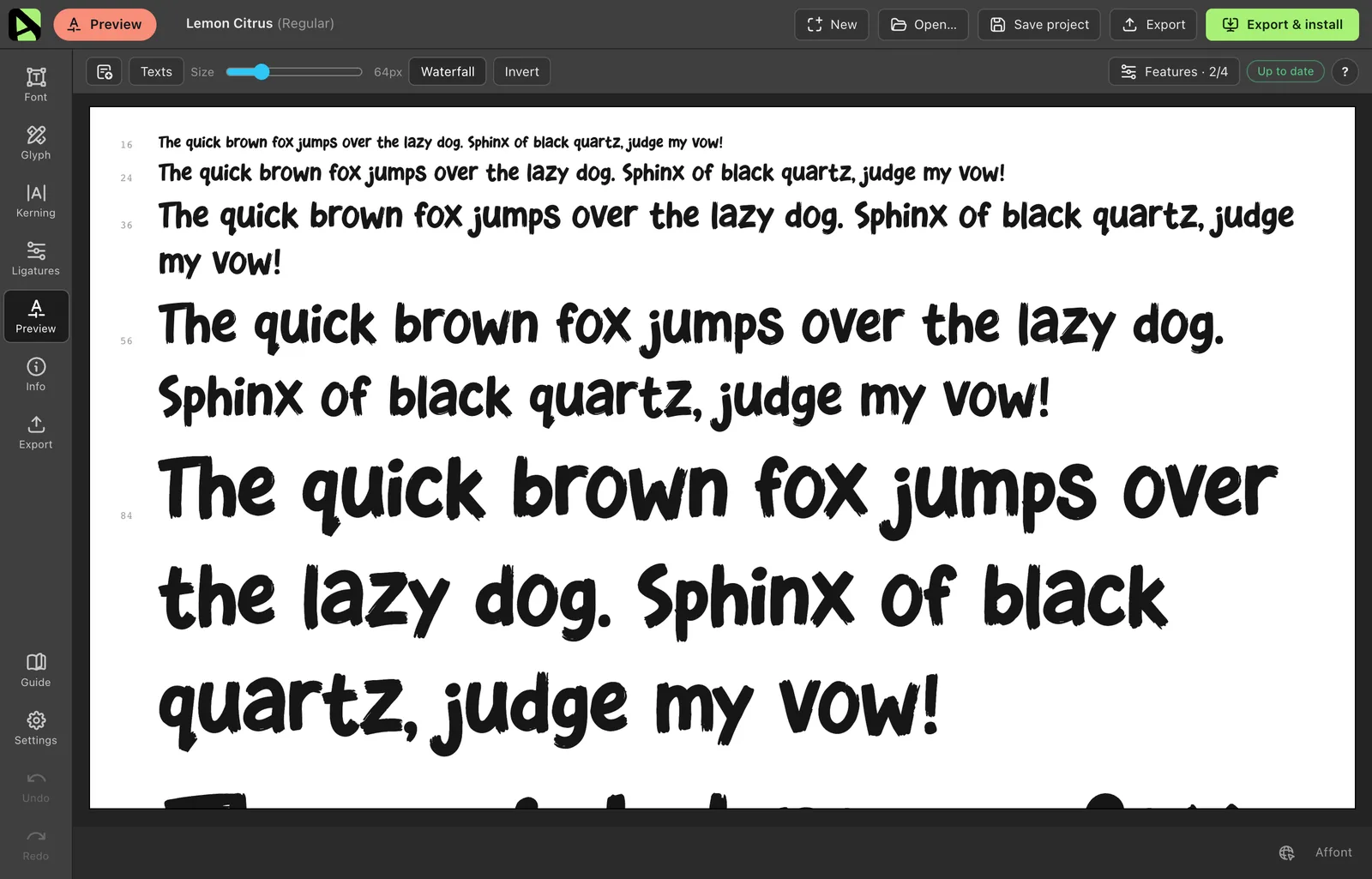
Task: Click the app logo icon
Action: tap(24, 24)
